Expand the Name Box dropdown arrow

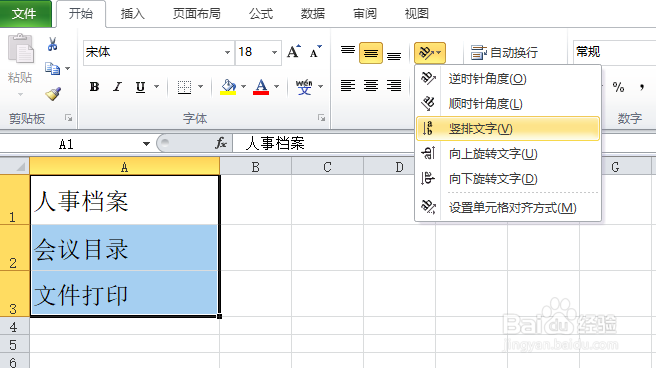pos(146,144)
